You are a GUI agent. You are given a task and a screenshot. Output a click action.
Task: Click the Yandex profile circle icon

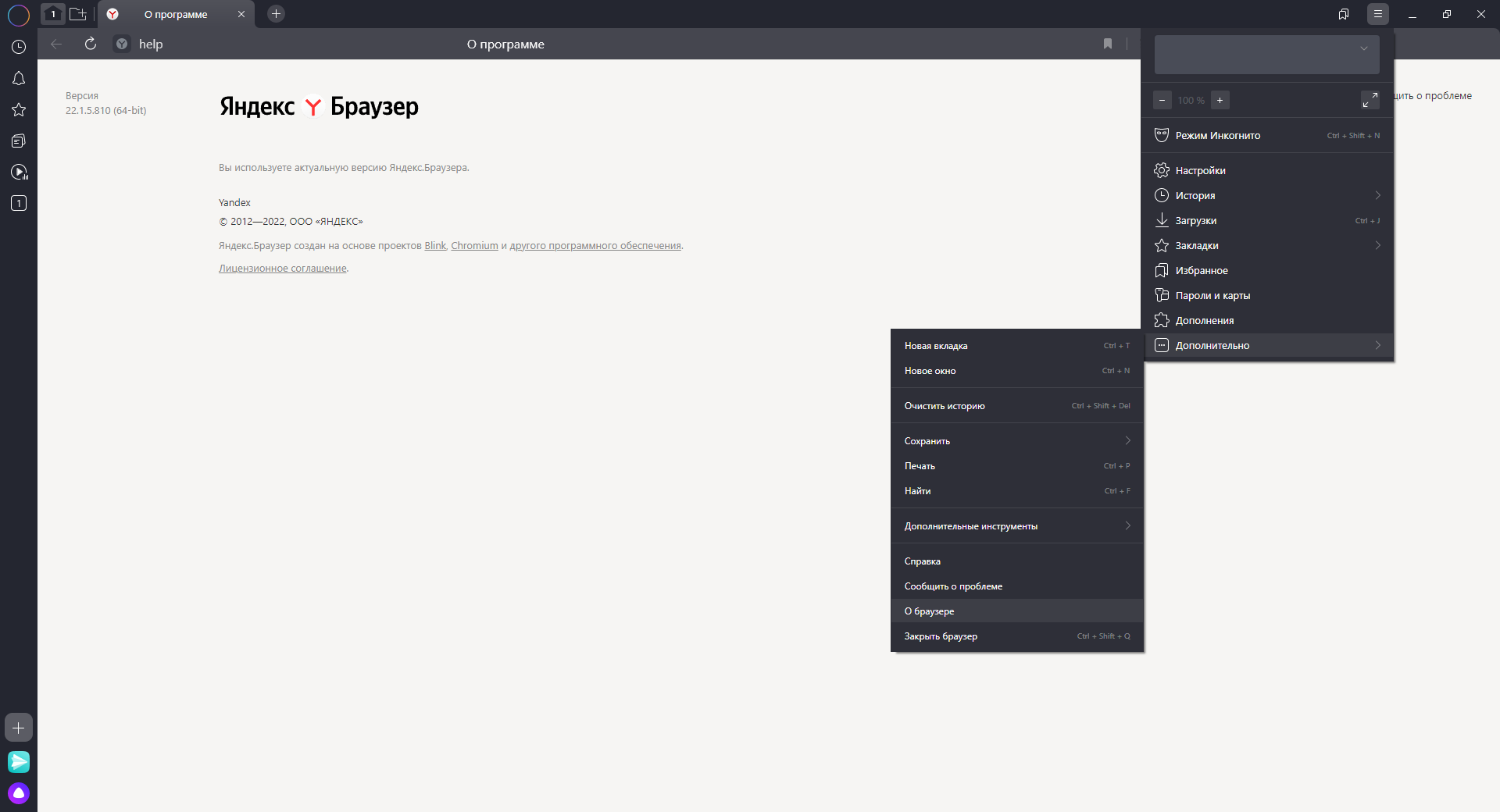pyautogui.click(x=19, y=14)
